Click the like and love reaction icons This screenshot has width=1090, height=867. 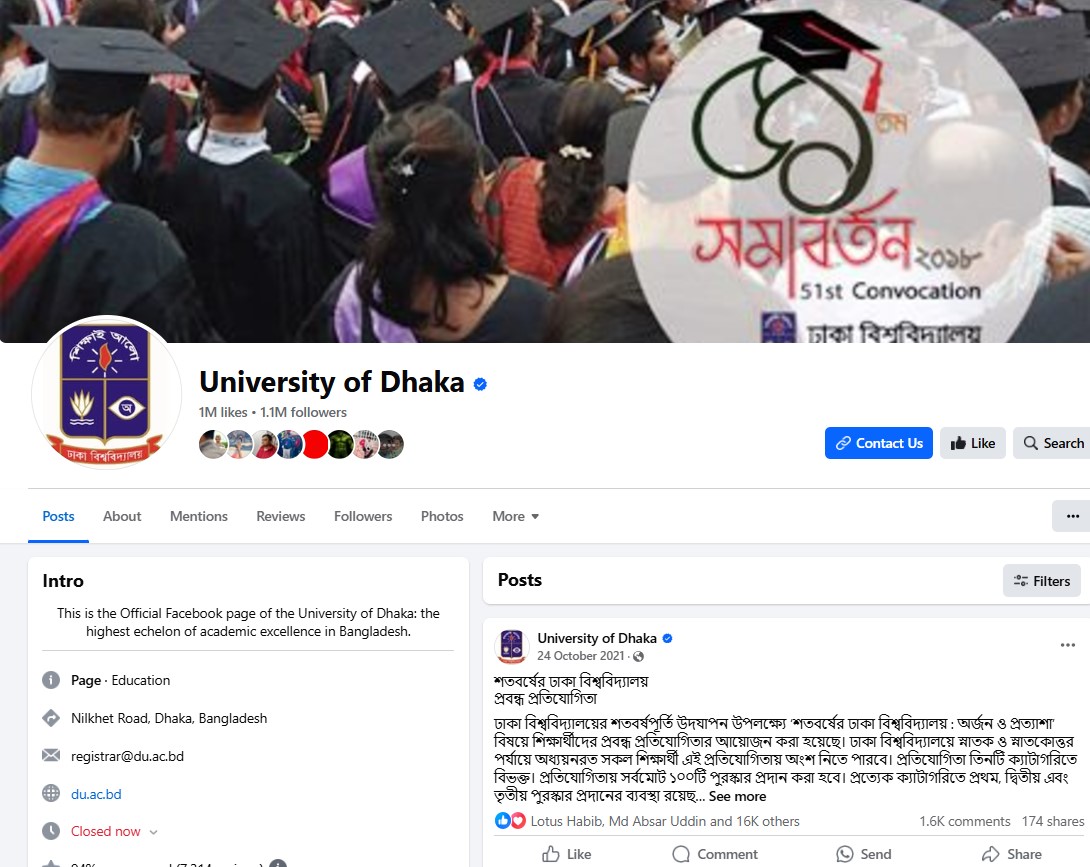(510, 821)
